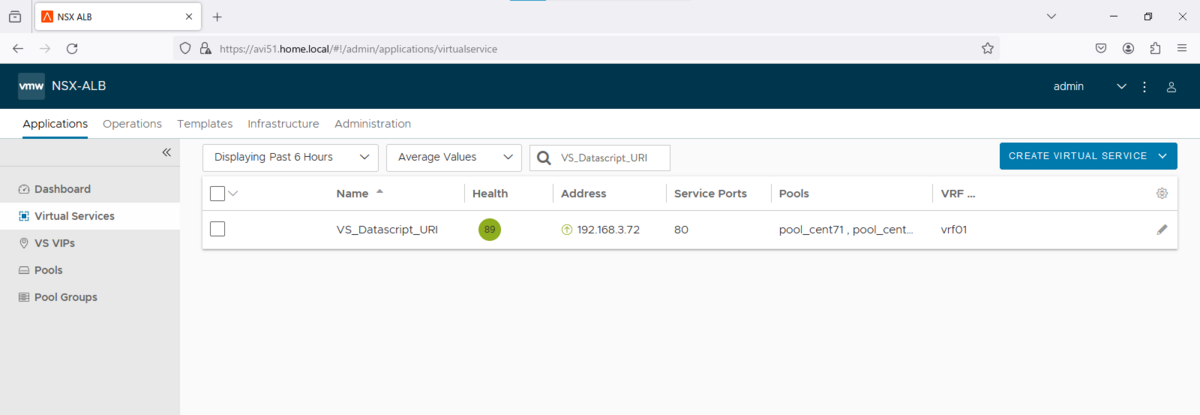Open the browser extensions icon
This screenshot has height=415, width=1200.
click(1155, 48)
